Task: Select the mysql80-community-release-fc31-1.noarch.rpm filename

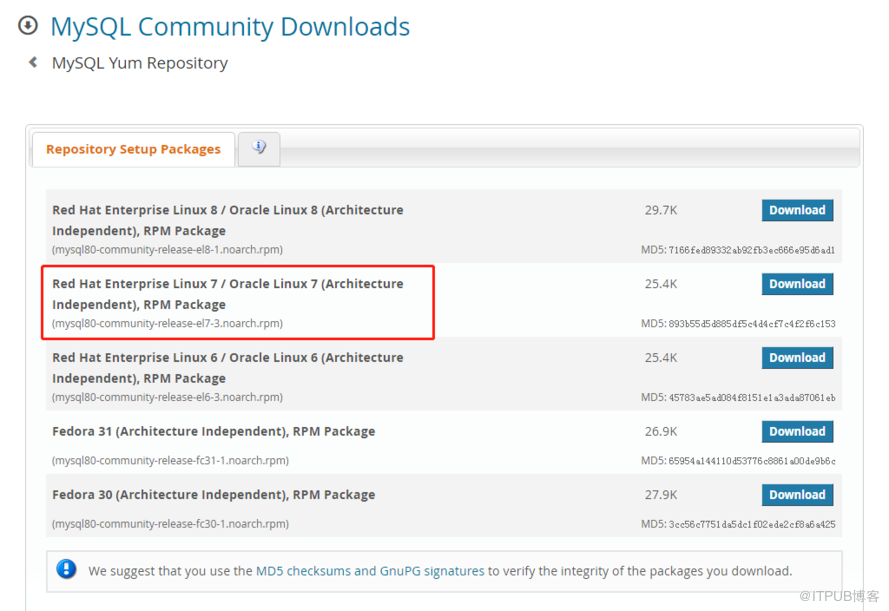Action: [170, 461]
